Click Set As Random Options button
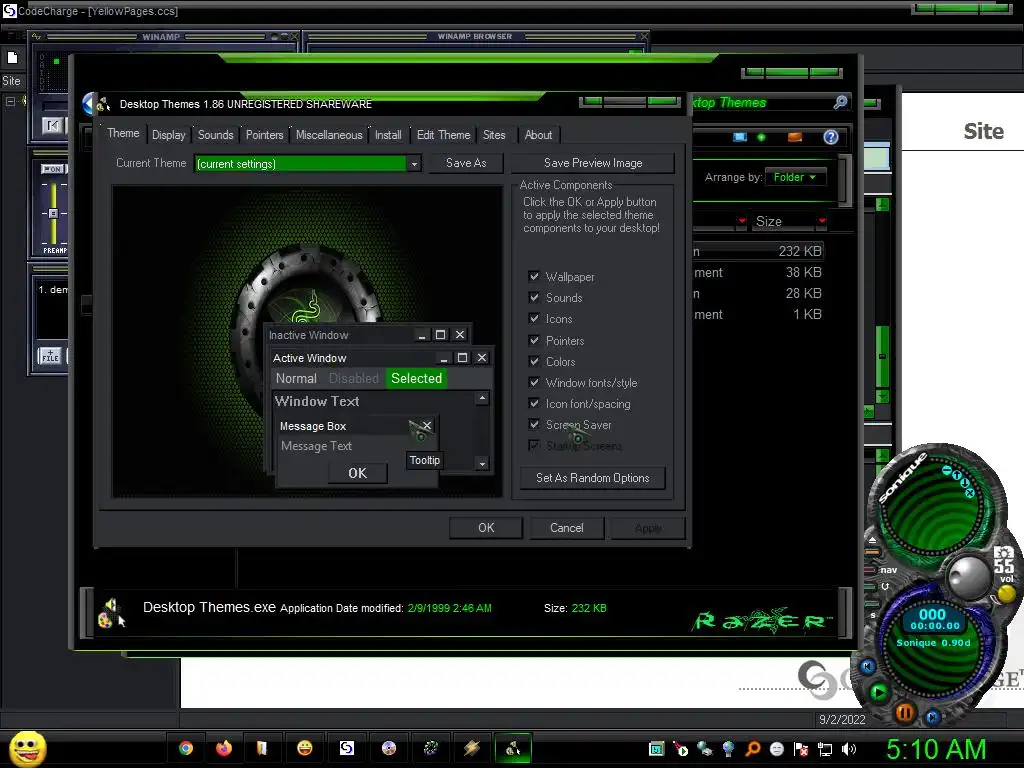Viewport: 1024px width, 768px height. [593, 478]
